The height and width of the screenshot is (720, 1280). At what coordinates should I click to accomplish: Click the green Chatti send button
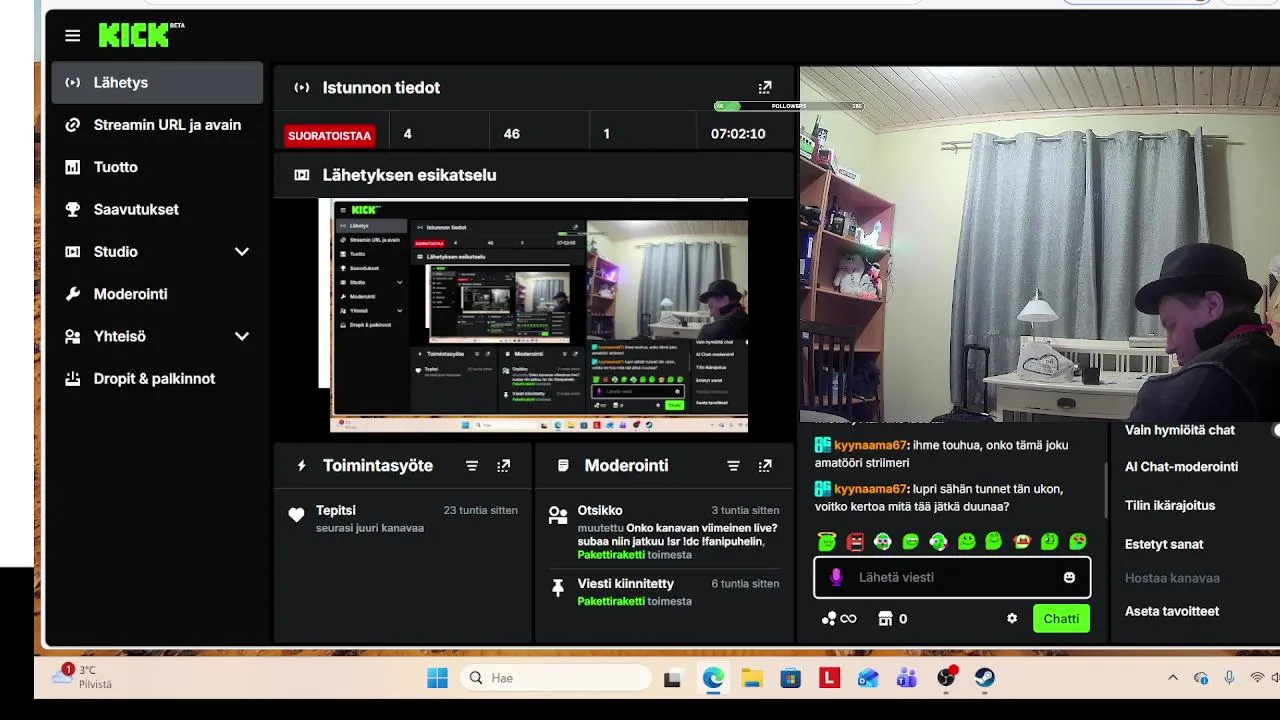tap(1061, 619)
